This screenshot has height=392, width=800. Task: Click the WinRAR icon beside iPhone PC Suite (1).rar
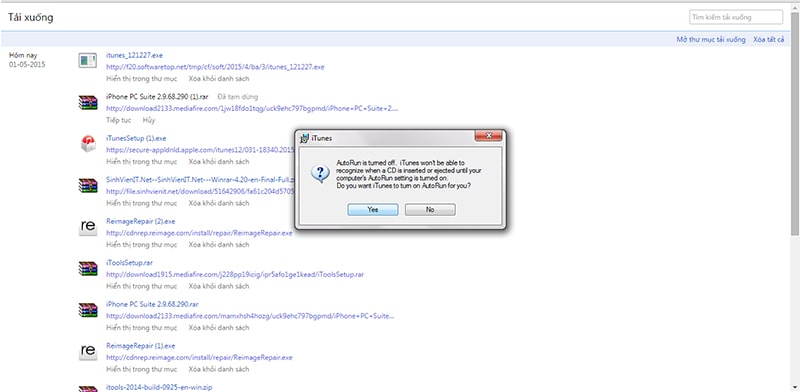coord(88,102)
